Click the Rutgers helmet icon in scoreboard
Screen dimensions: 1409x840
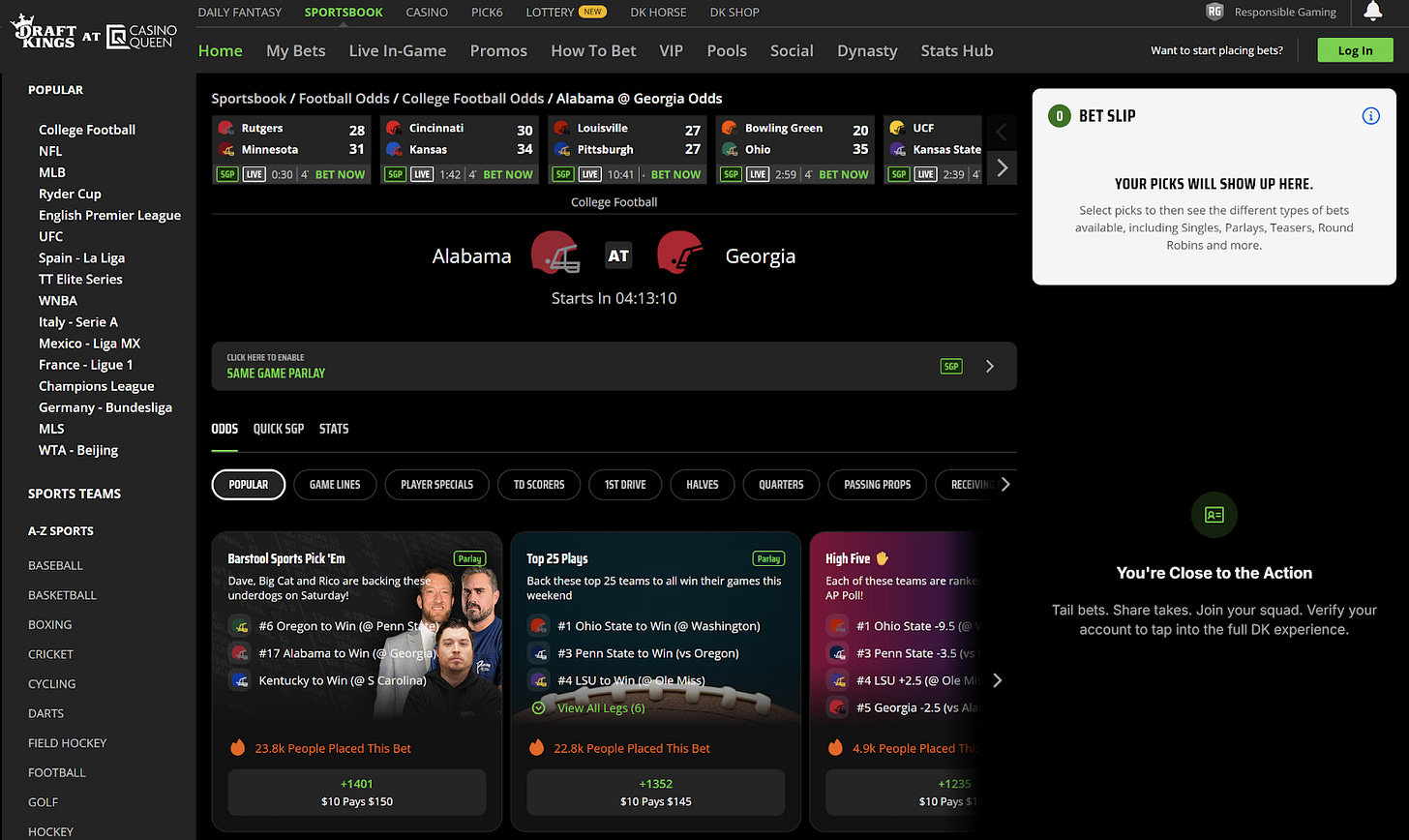226,128
